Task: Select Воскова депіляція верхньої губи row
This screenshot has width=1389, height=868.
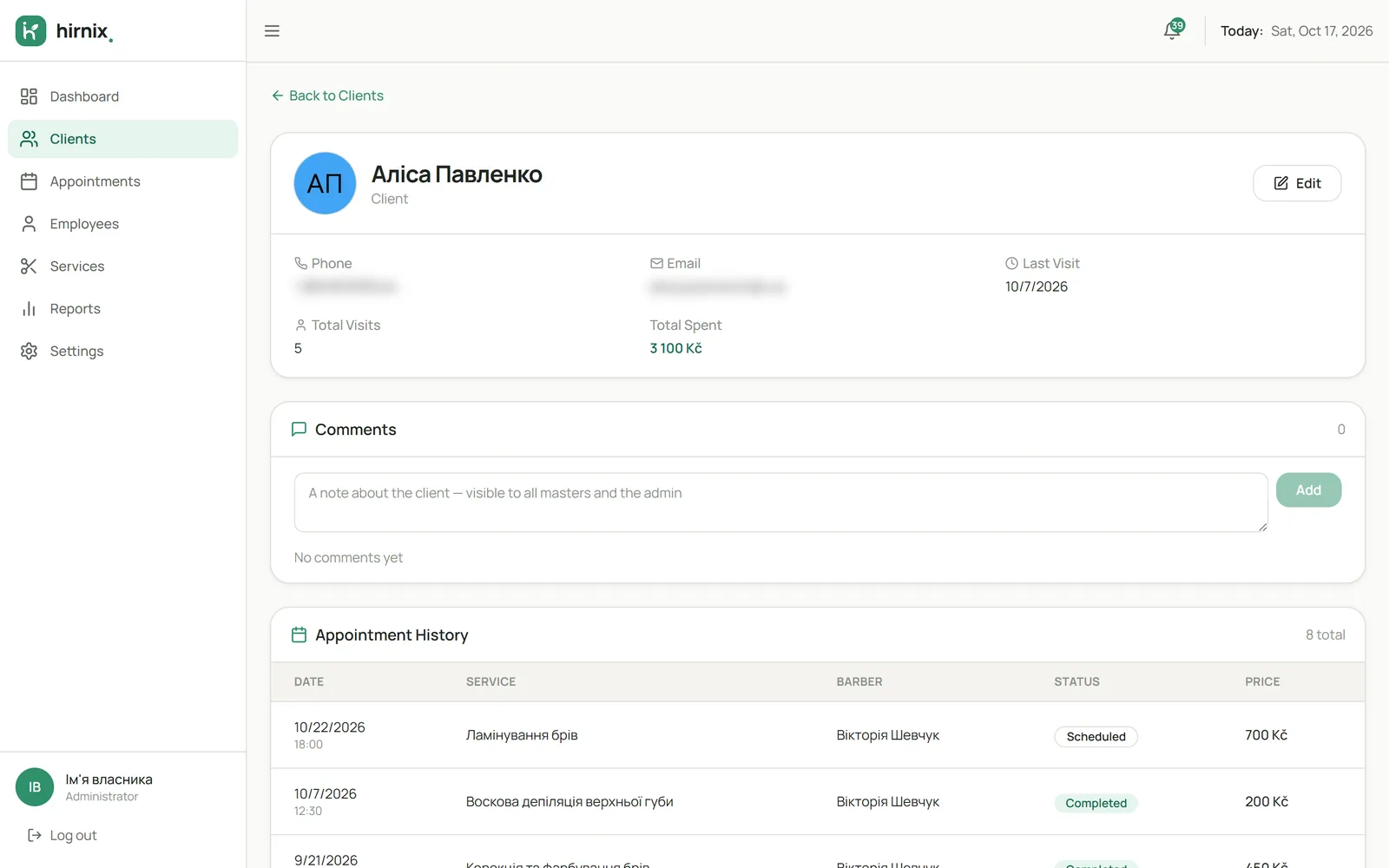Action: point(818,802)
